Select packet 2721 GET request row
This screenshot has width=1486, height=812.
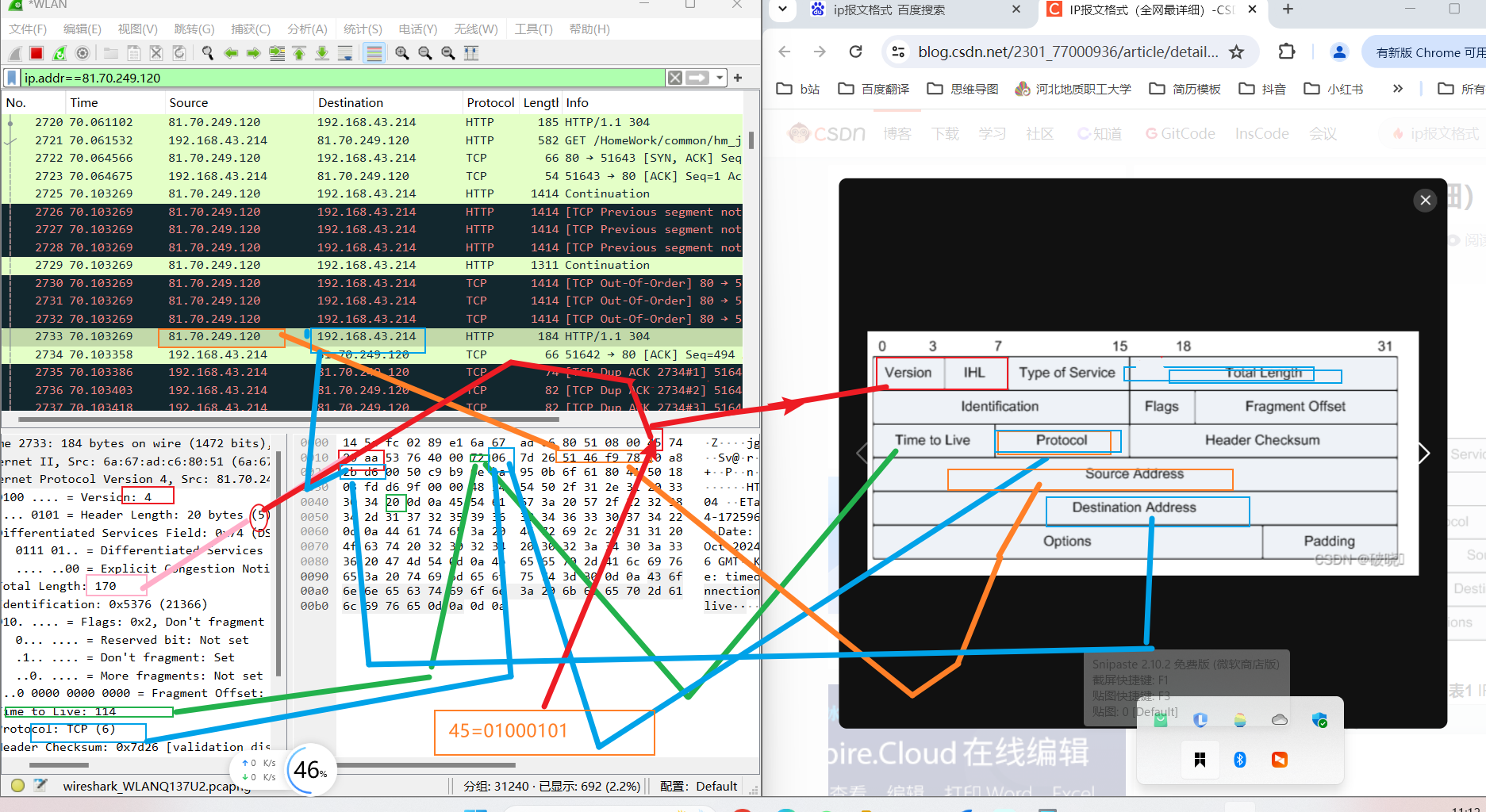[x=372, y=140]
